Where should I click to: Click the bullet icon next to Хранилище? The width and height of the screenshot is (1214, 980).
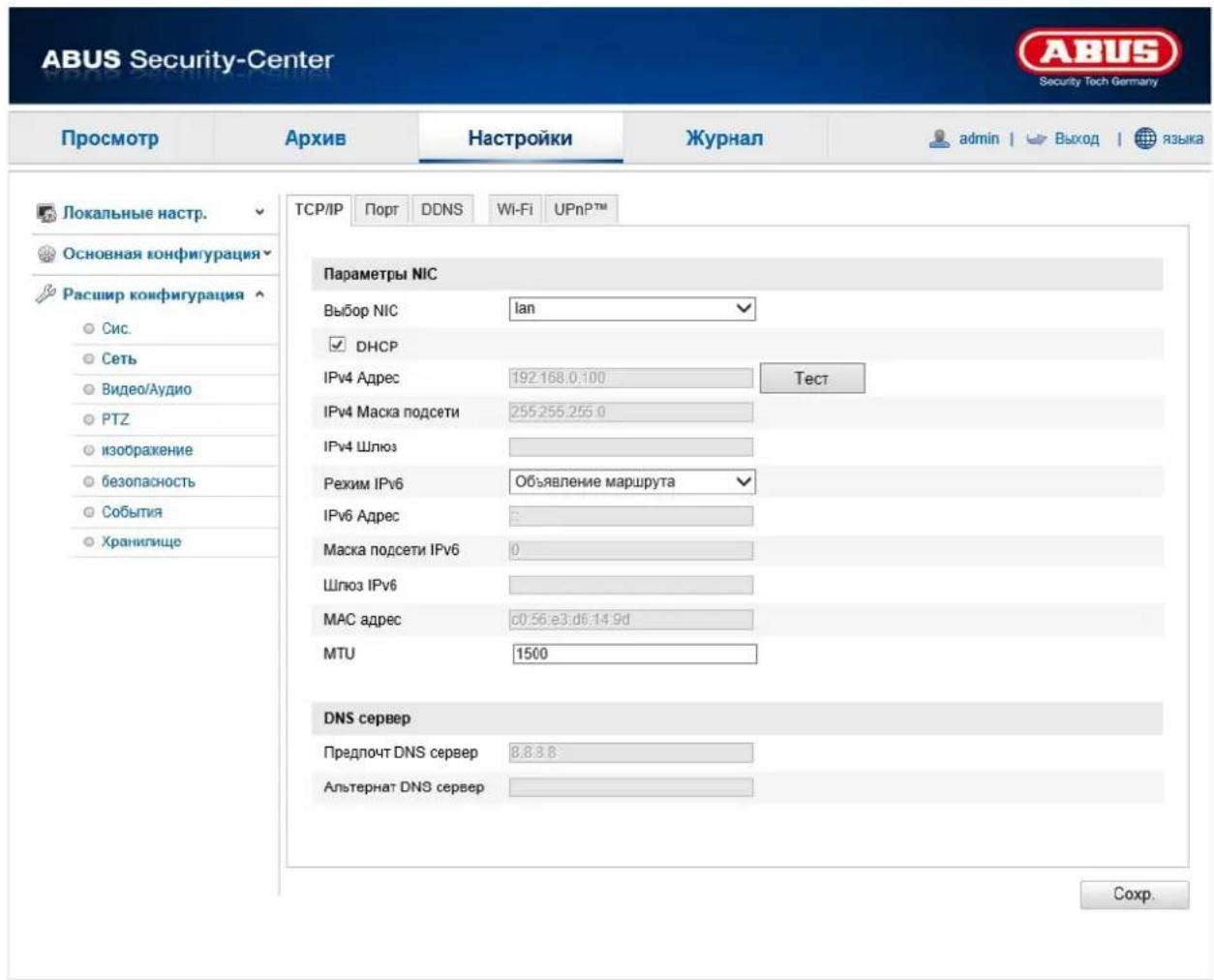coord(89,542)
